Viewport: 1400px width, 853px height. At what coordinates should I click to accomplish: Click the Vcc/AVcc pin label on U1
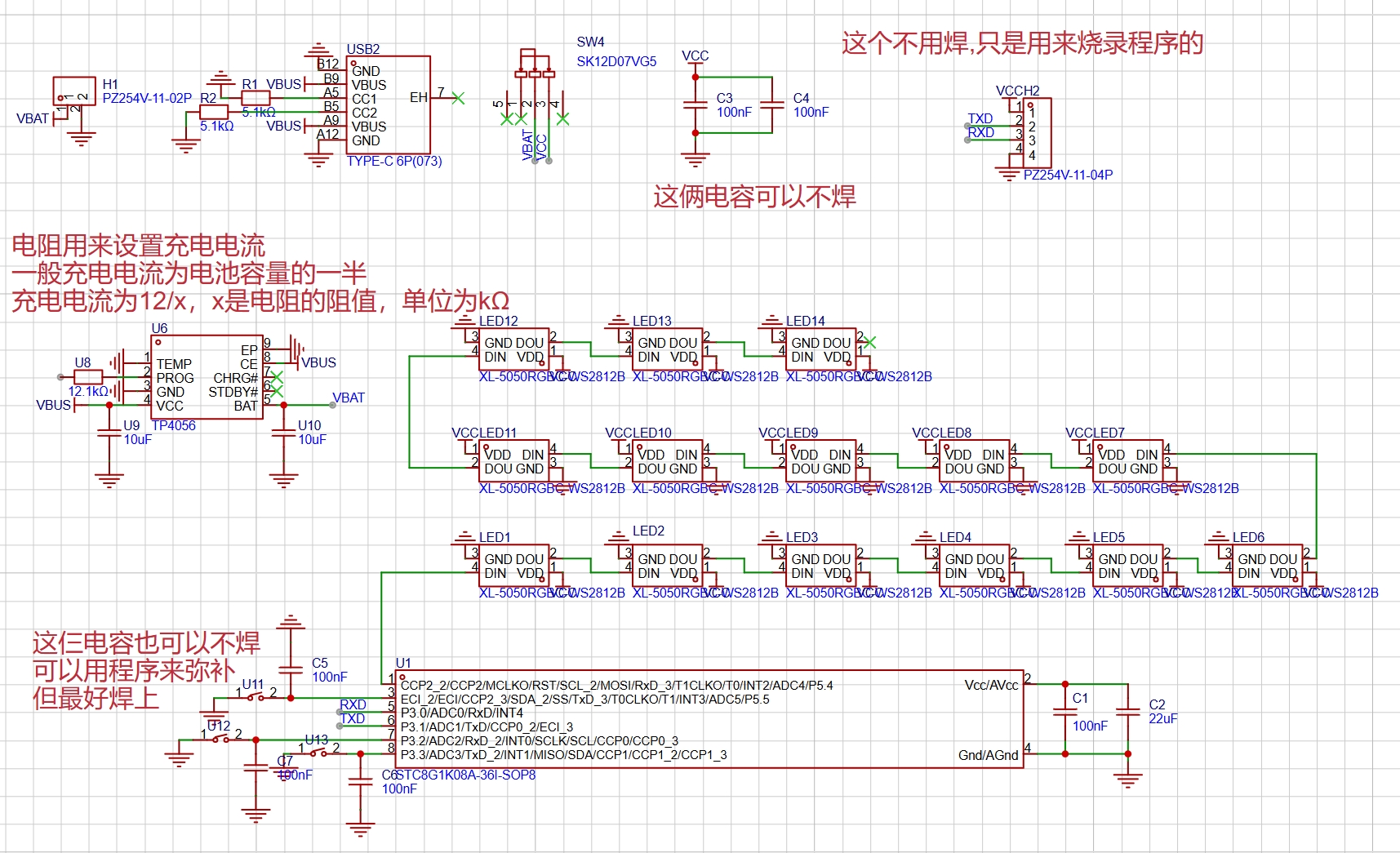tap(991, 685)
